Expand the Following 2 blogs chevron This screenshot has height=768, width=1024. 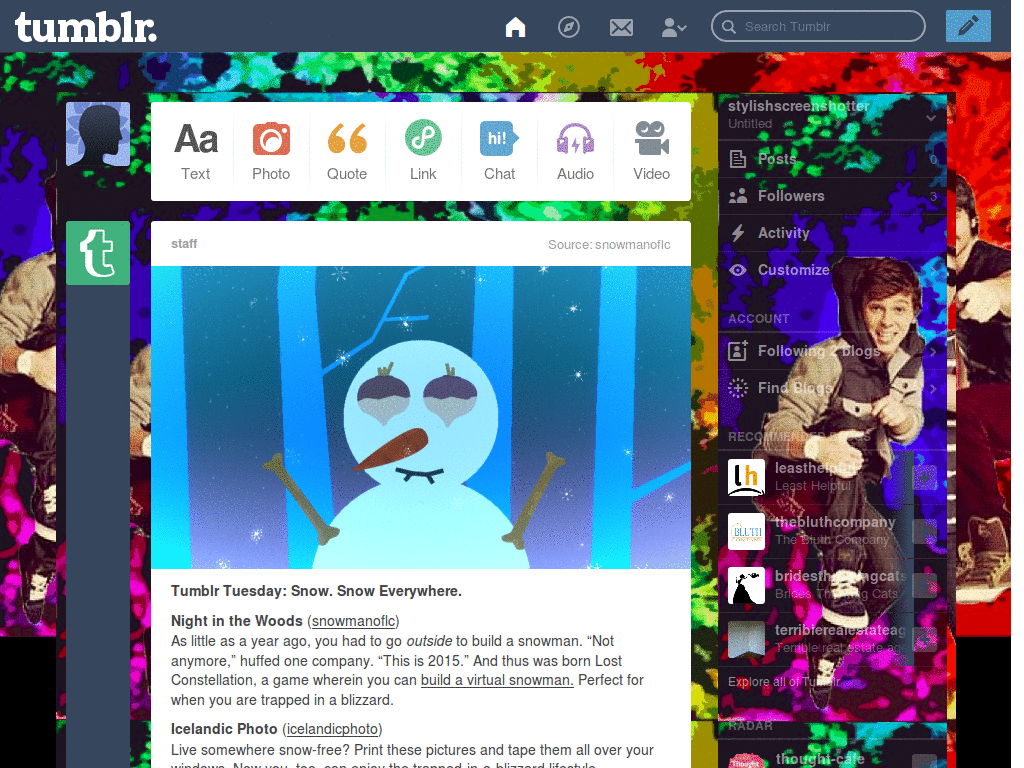click(933, 352)
